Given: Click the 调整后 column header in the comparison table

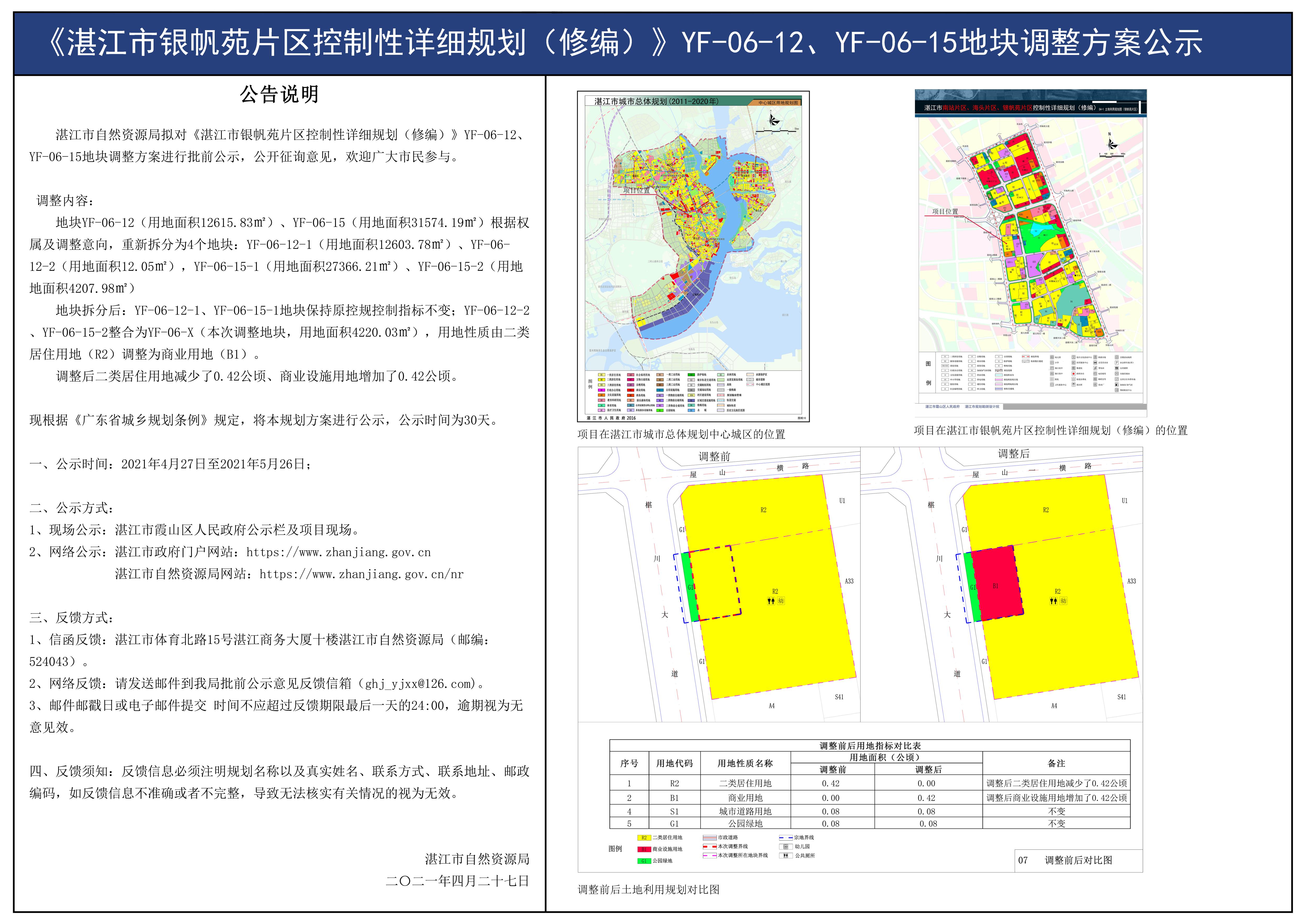Looking at the screenshot, I should (928, 770).
